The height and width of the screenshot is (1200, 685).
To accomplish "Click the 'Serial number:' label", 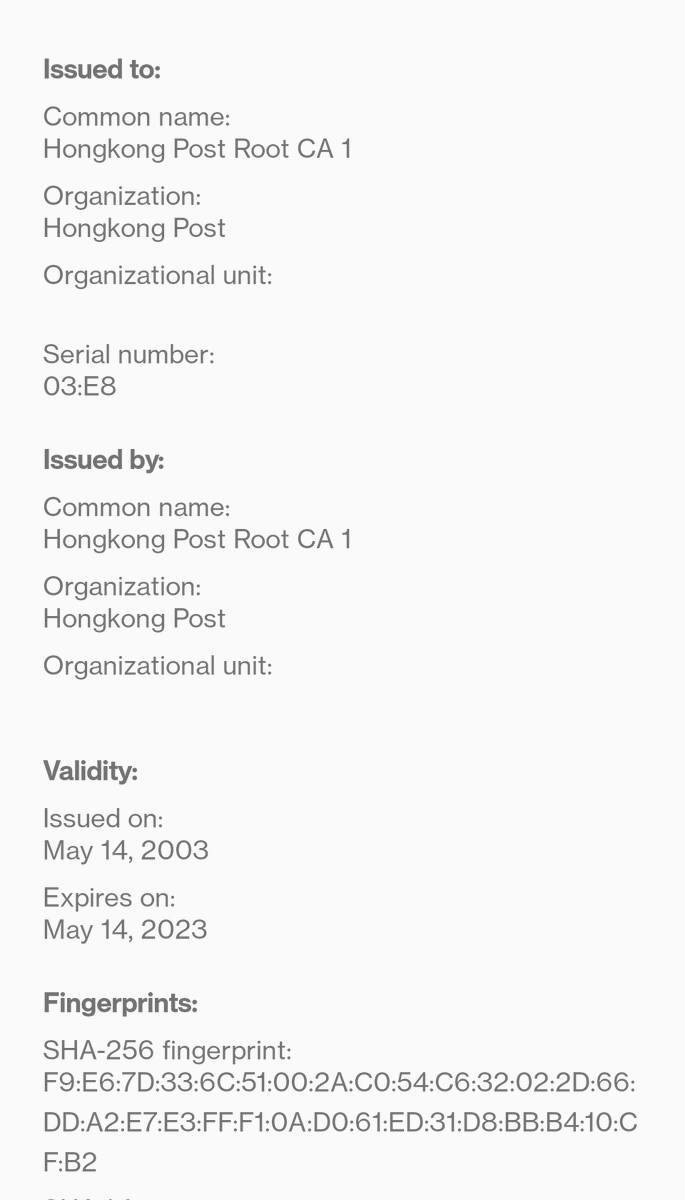I will [x=129, y=354].
